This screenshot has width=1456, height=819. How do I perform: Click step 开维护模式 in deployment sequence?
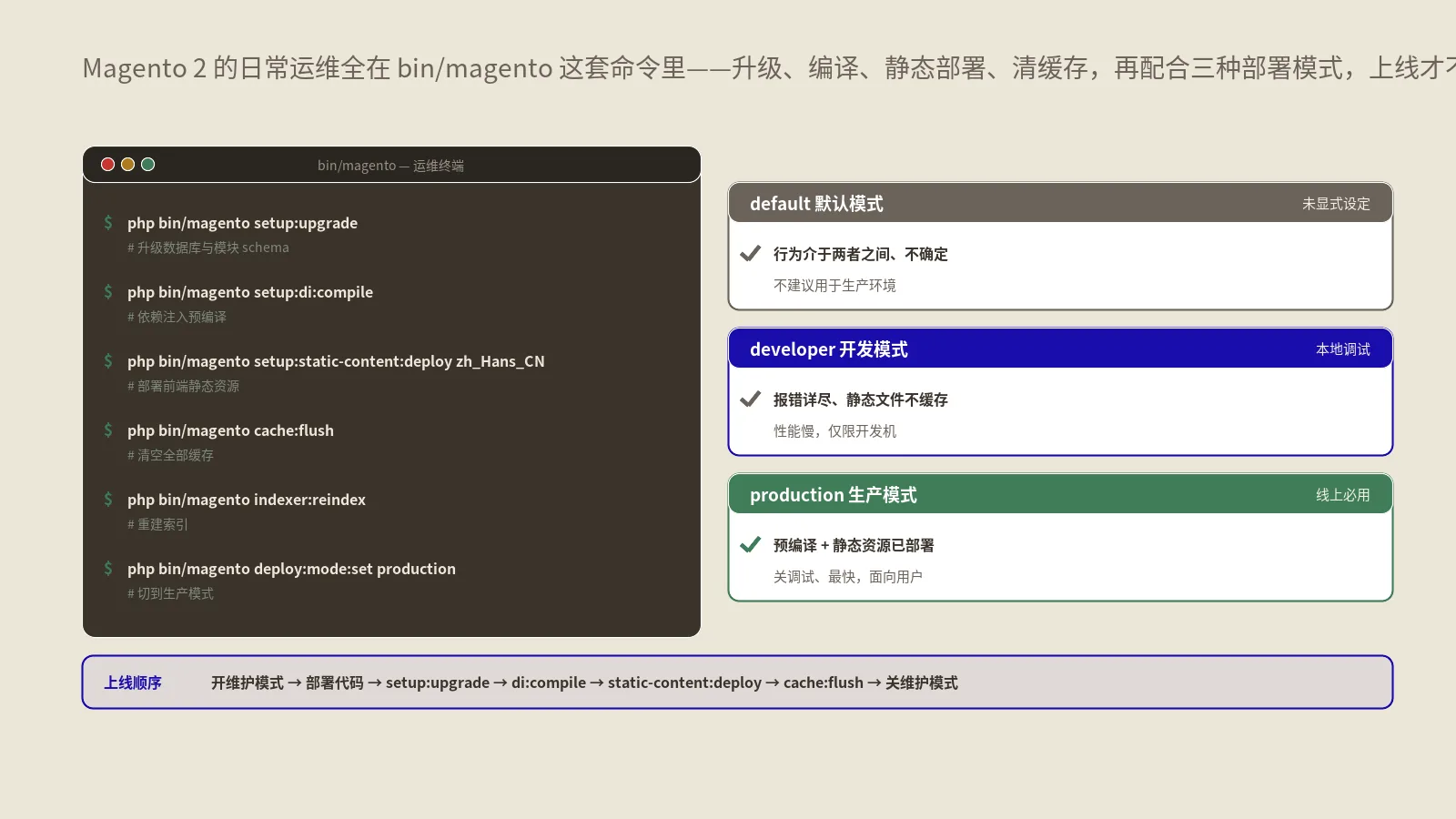[248, 682]
